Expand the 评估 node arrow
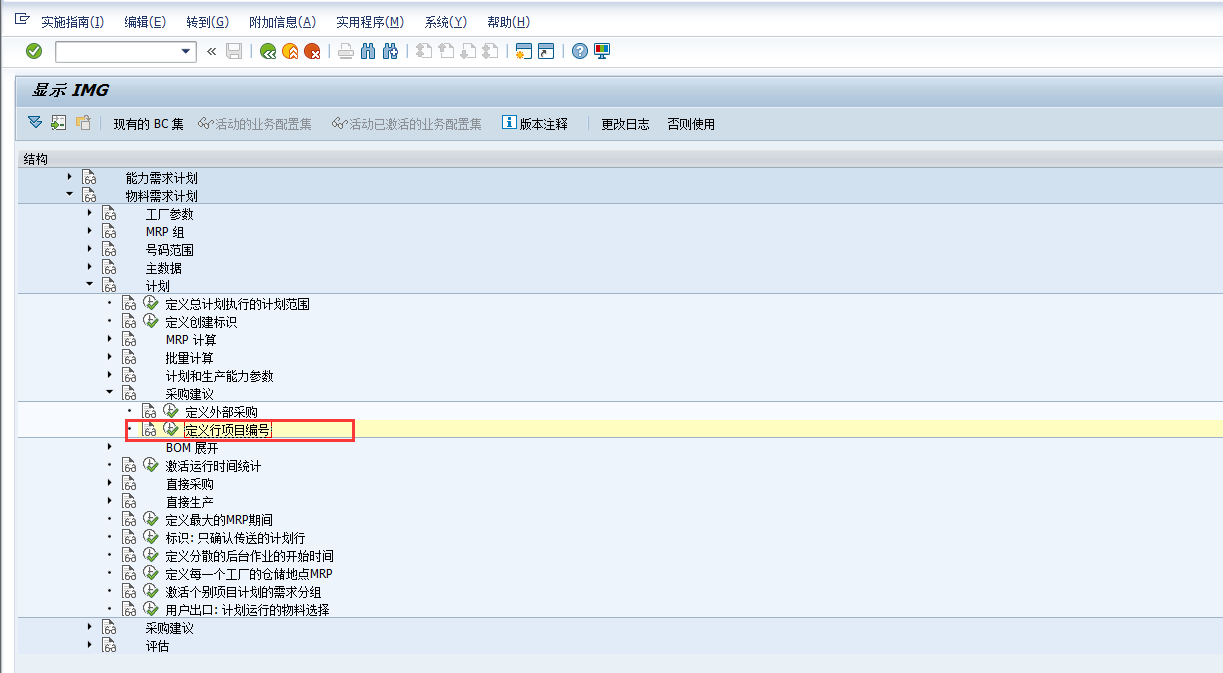Viewport: 1223px width, 673px height. point(90,644)
